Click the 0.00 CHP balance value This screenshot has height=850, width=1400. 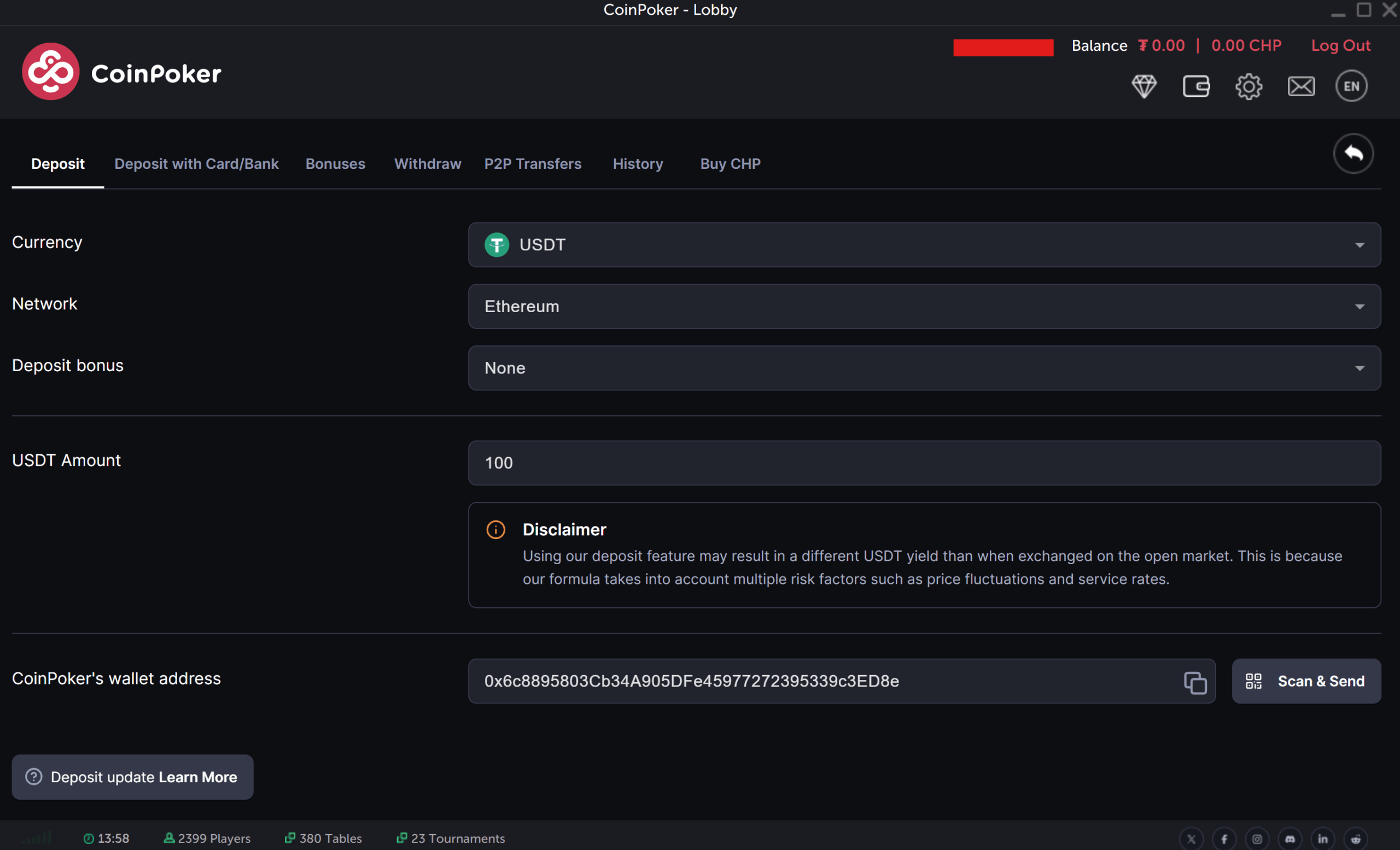click(x=1246, y=45)
